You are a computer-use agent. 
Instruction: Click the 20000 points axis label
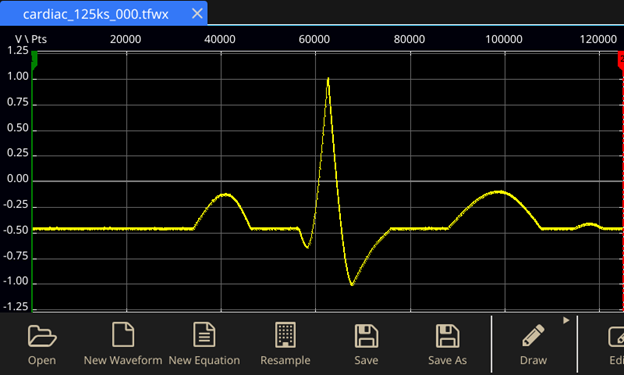click(125, 39)
